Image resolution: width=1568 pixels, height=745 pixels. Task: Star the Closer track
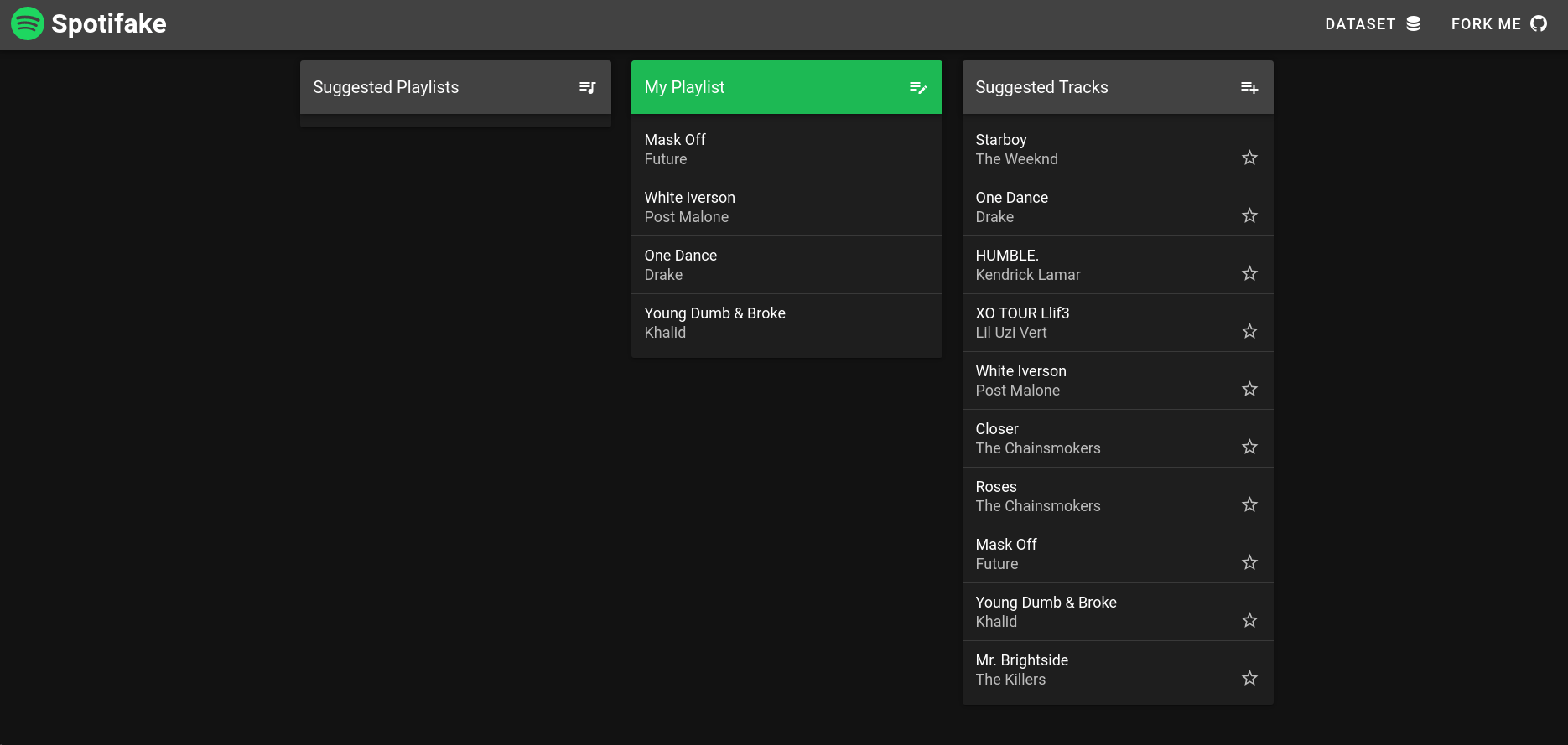[1249, 447]
